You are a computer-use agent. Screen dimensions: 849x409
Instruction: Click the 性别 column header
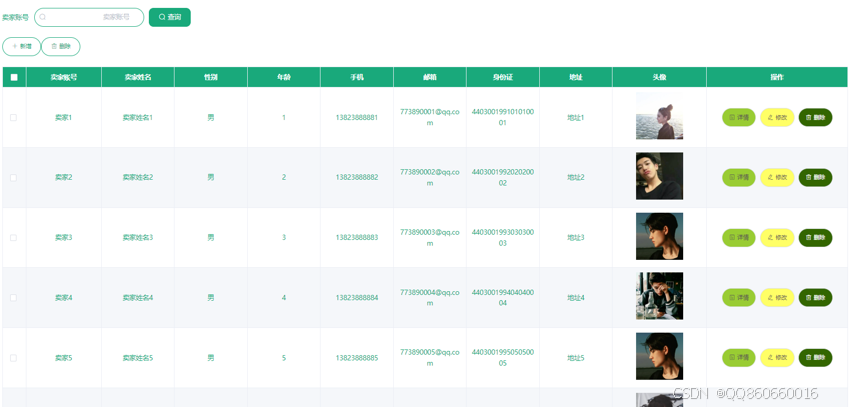click(x=211, y=77)
